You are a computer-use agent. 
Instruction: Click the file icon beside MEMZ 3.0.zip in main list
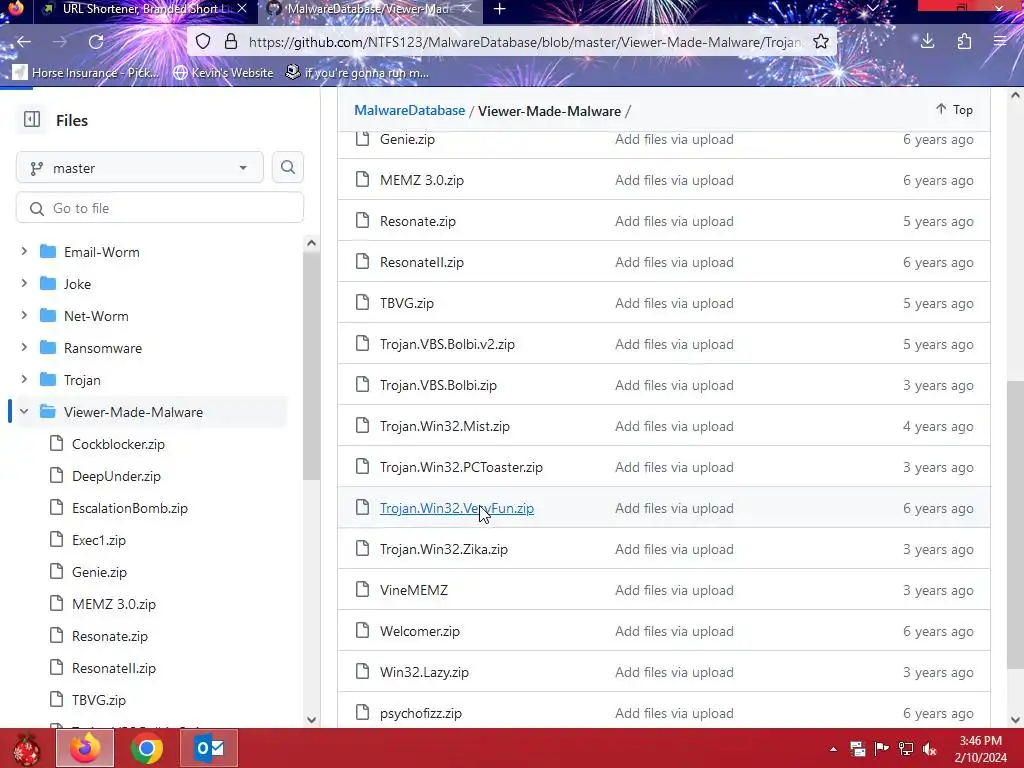tap(362, 180)
